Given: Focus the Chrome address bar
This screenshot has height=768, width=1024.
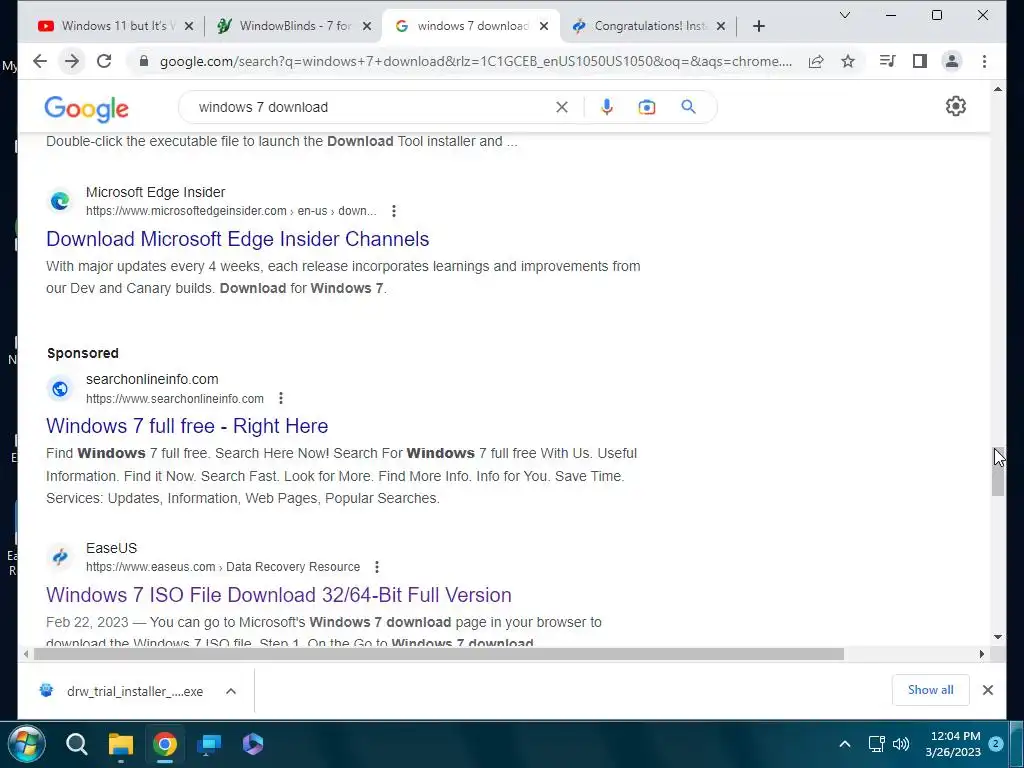Looking at the screenshot, I should [x=475, y=61].
